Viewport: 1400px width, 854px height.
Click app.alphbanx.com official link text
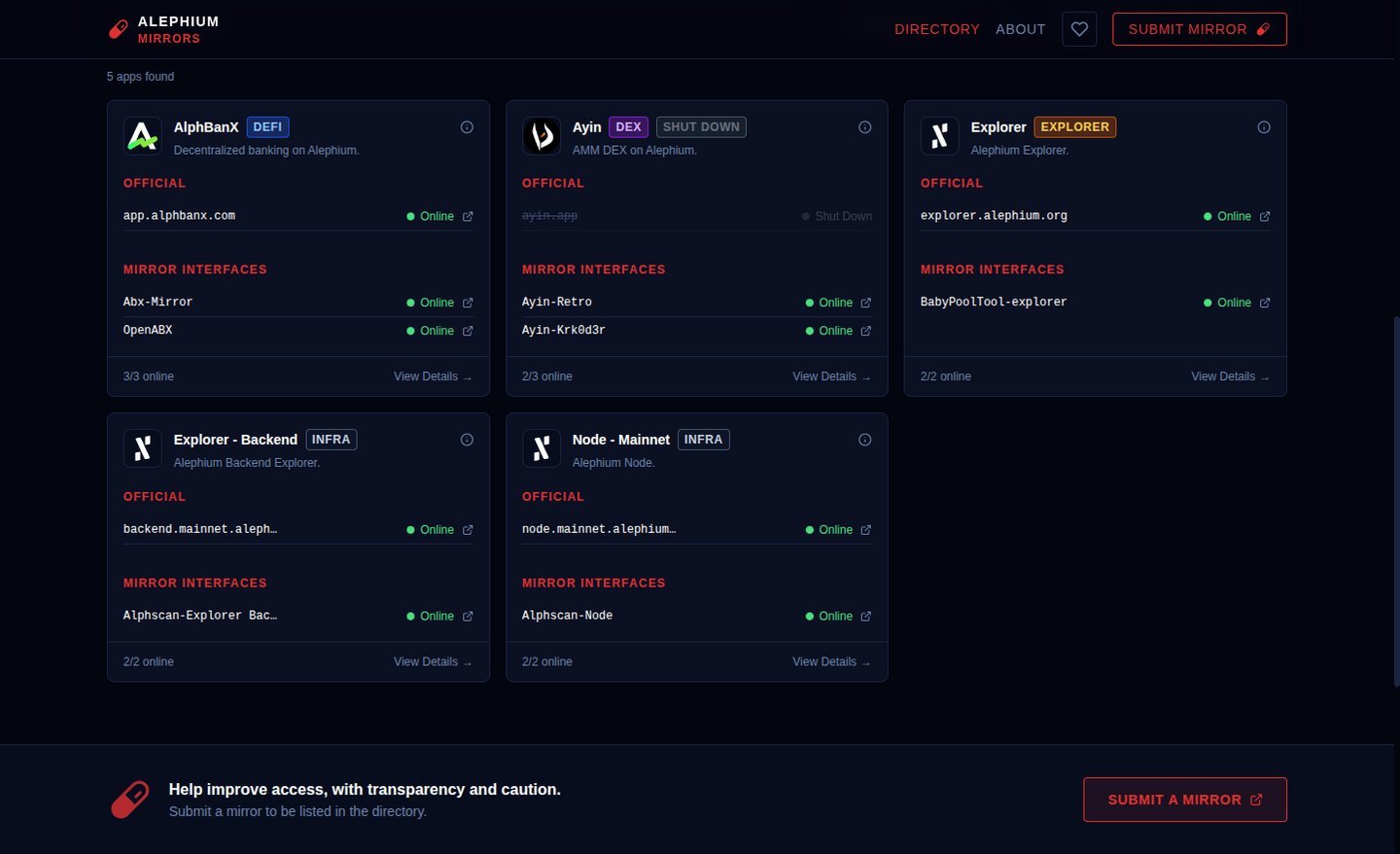coord(179,216)
